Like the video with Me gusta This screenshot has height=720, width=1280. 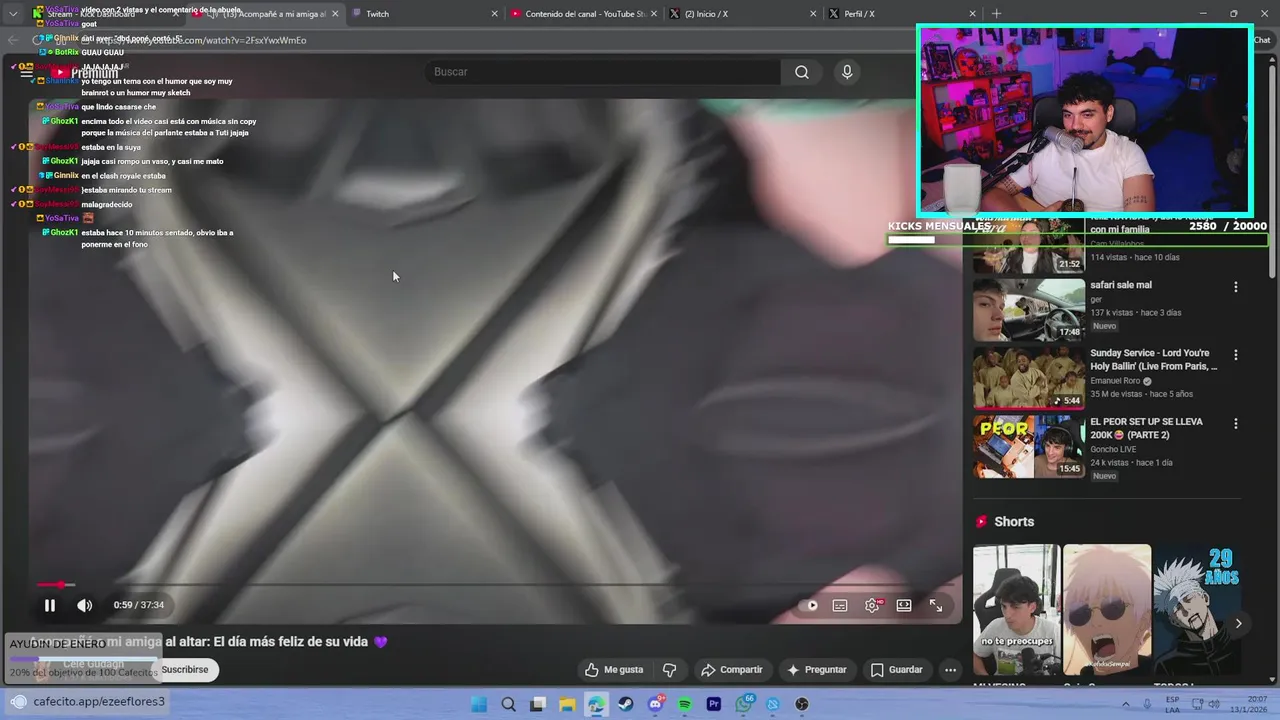[614, 670]
